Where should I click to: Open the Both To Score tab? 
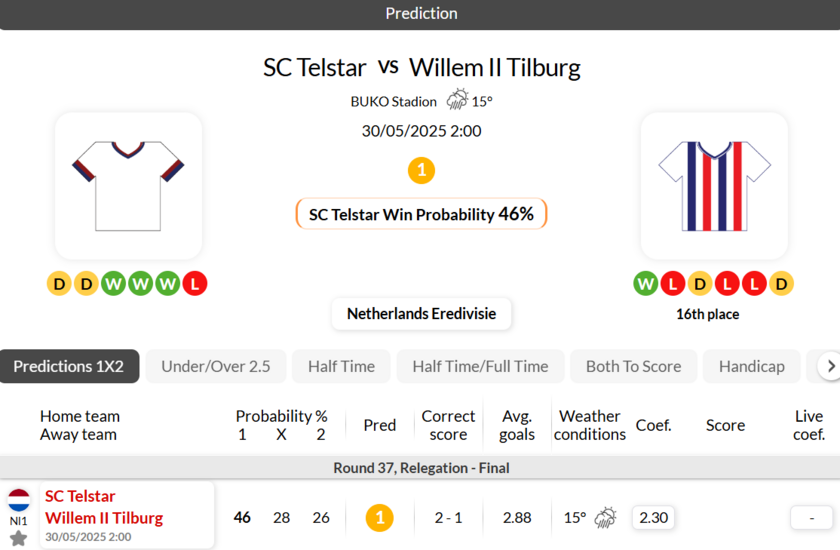tap(633, 366)
